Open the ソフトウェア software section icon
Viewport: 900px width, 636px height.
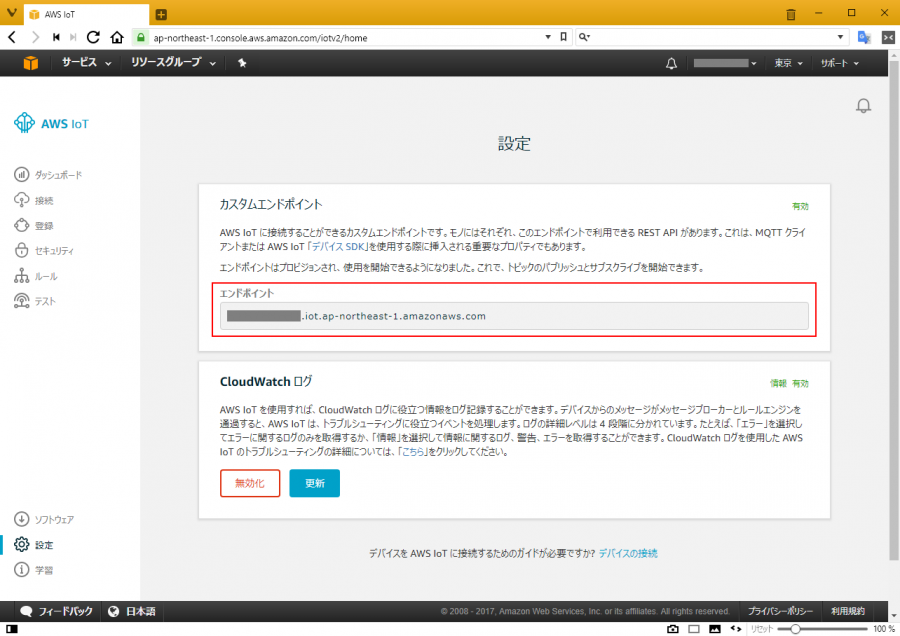[21, 519]
